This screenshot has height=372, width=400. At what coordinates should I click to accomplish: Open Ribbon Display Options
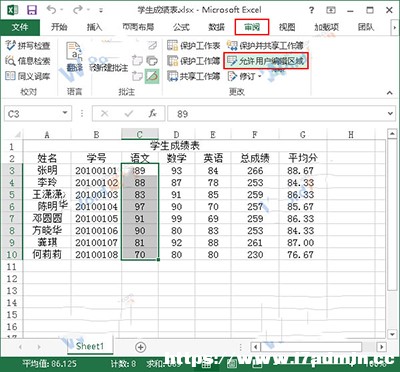click(331, 10)
